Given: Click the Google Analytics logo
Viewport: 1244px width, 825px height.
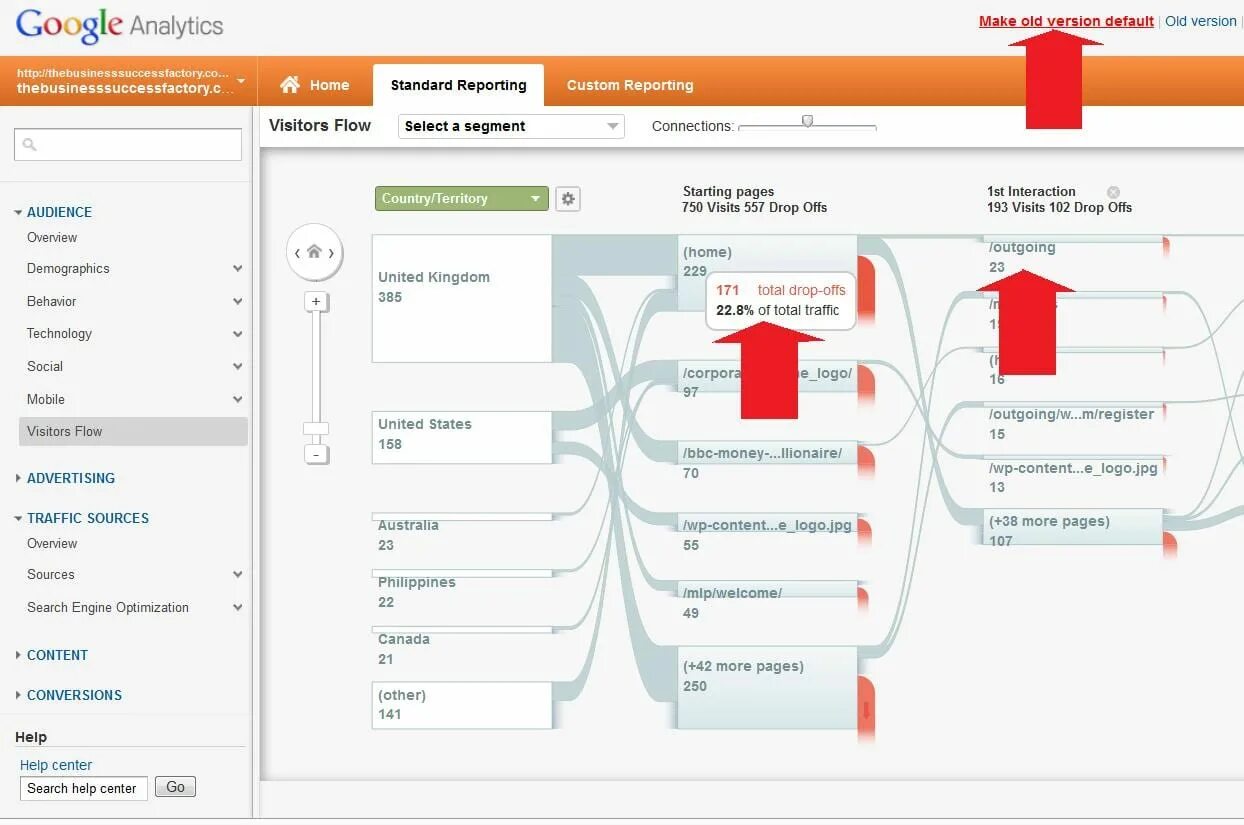Looking at the screenshot, I should [119, 25].
